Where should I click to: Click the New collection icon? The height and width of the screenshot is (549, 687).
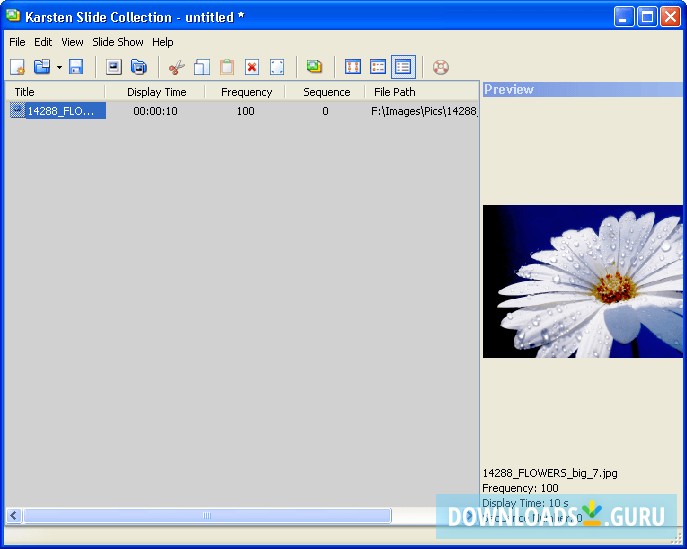17,67
